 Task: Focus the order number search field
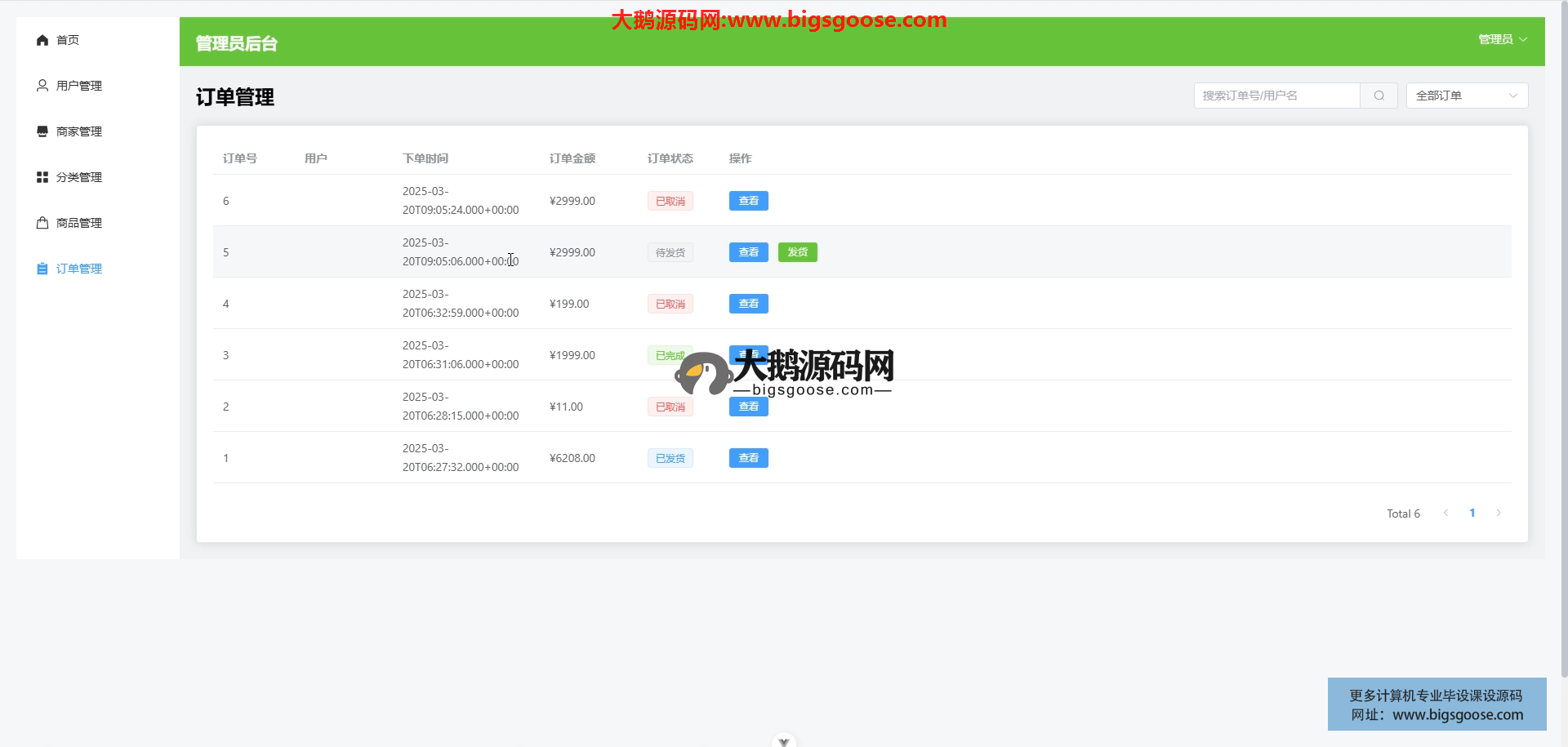1276,96
